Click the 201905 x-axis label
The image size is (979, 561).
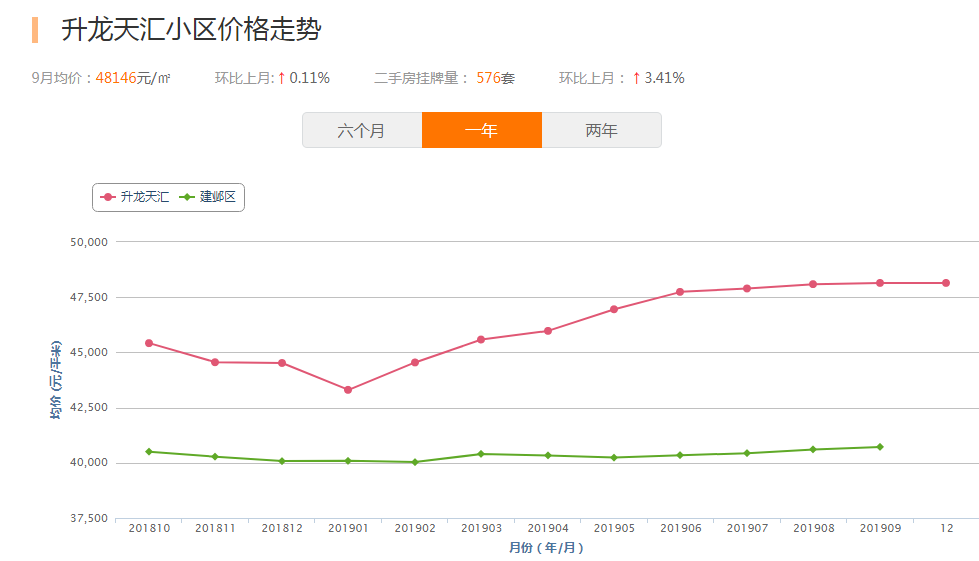tap(614, 529)
